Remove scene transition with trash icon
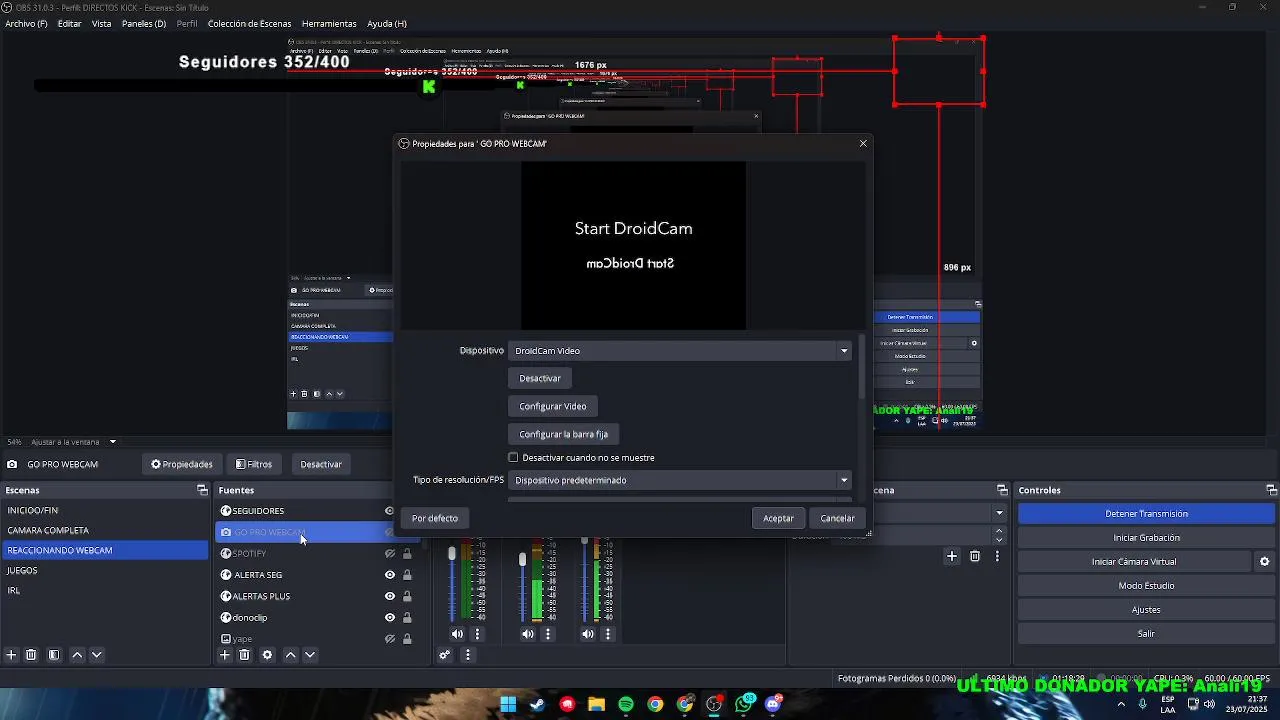The image size is (1280, 720). [975, 556]
